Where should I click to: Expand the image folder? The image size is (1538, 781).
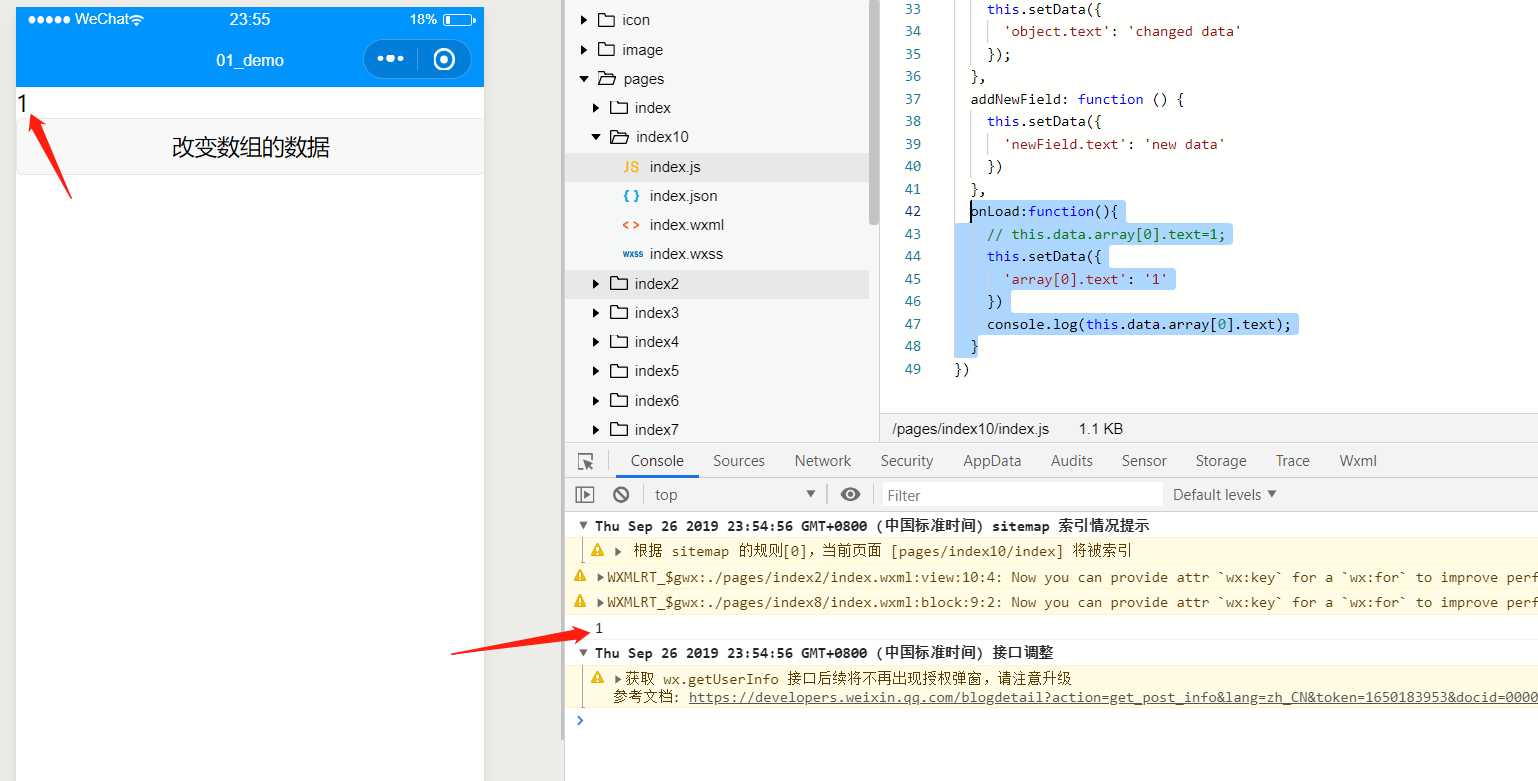(x=584, y=50)
